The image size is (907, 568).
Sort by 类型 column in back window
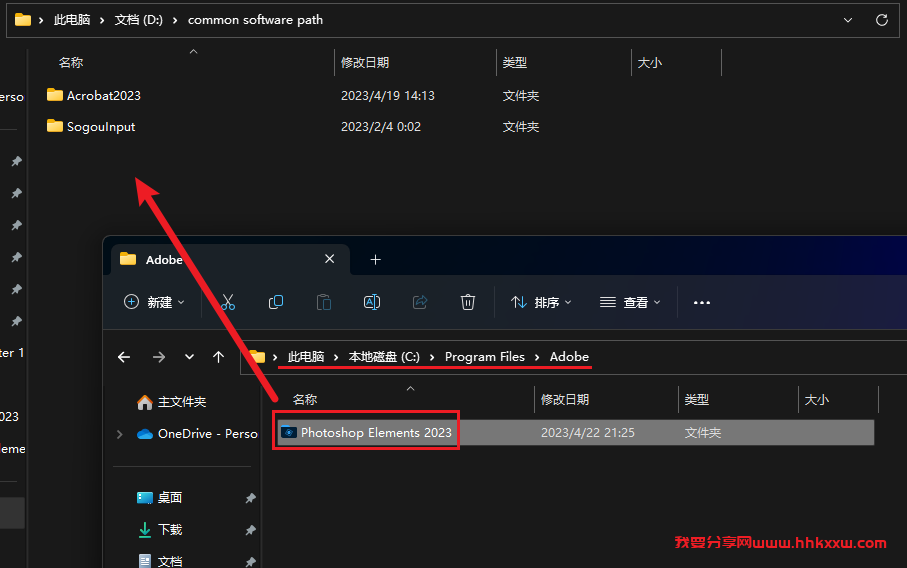coord(515,62)
